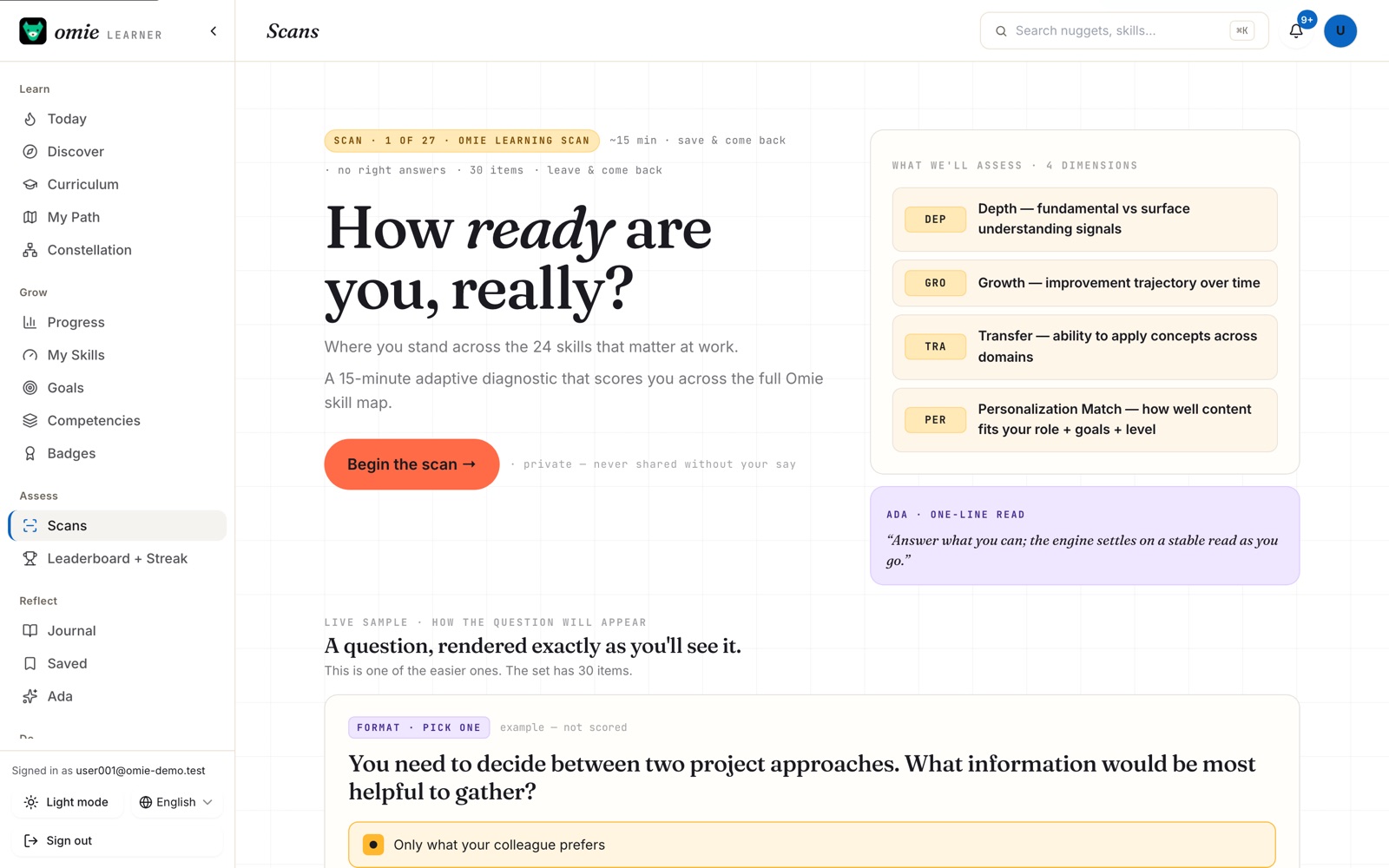1389x868 pixels.
Task: Click the Growth dimension card
Action: click(x=1084, y=283)
